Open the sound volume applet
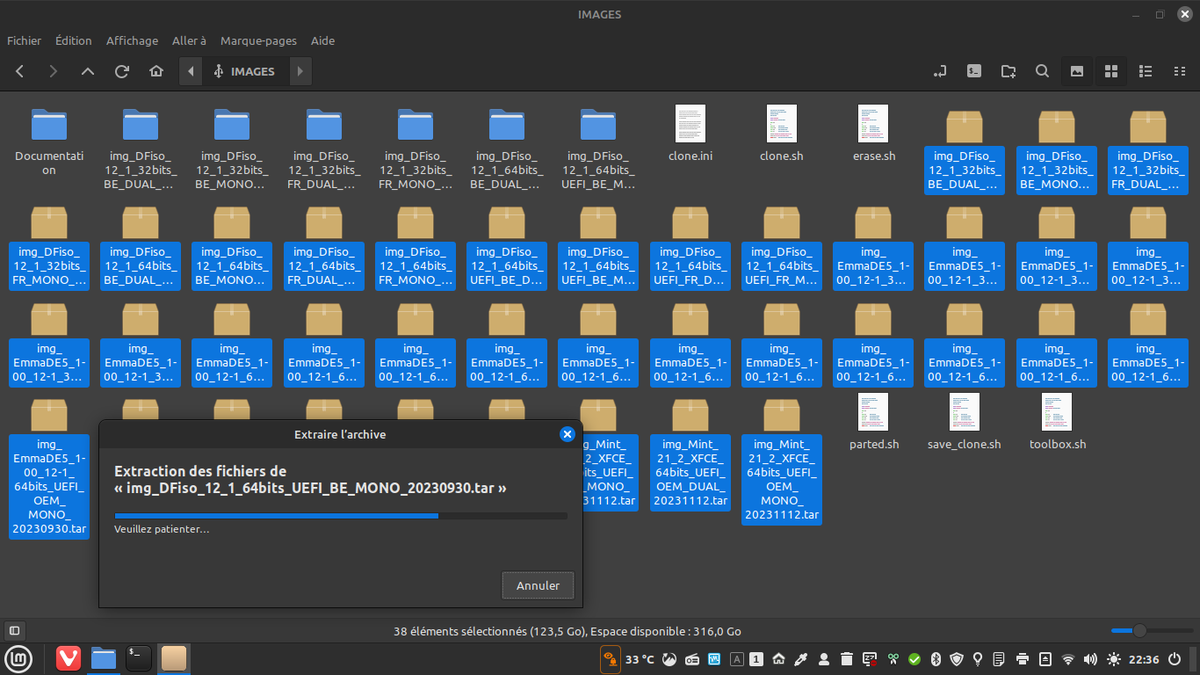Viewport: 1200px width, 675px height. pos(1091,659)
